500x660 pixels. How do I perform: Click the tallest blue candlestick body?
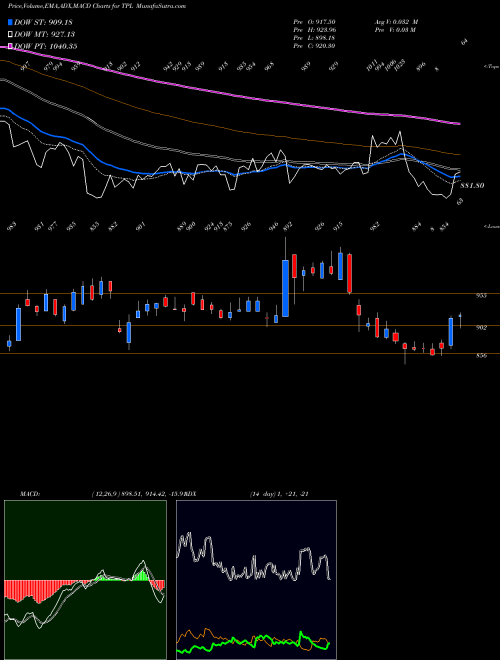285,288
